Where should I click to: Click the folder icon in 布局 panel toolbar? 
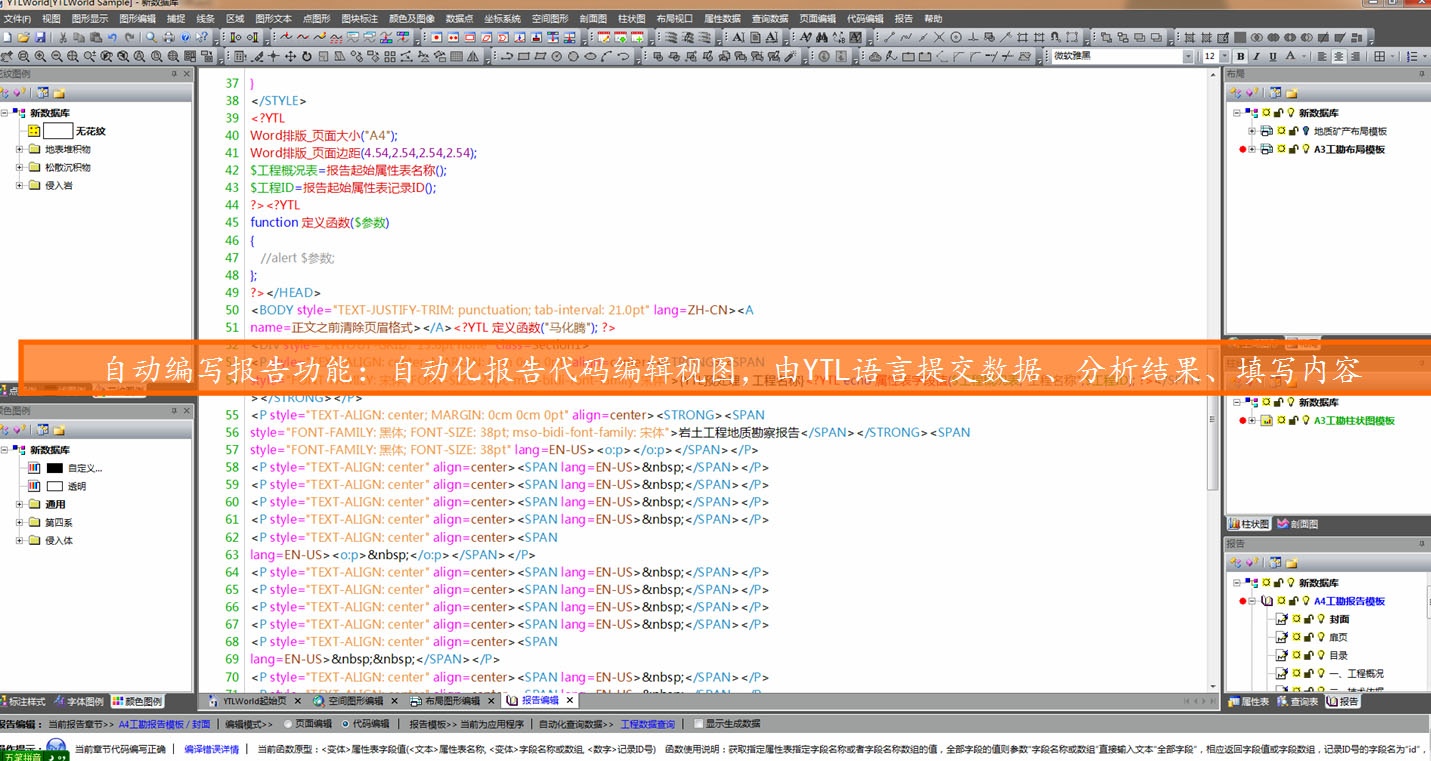coord(1291,93)
